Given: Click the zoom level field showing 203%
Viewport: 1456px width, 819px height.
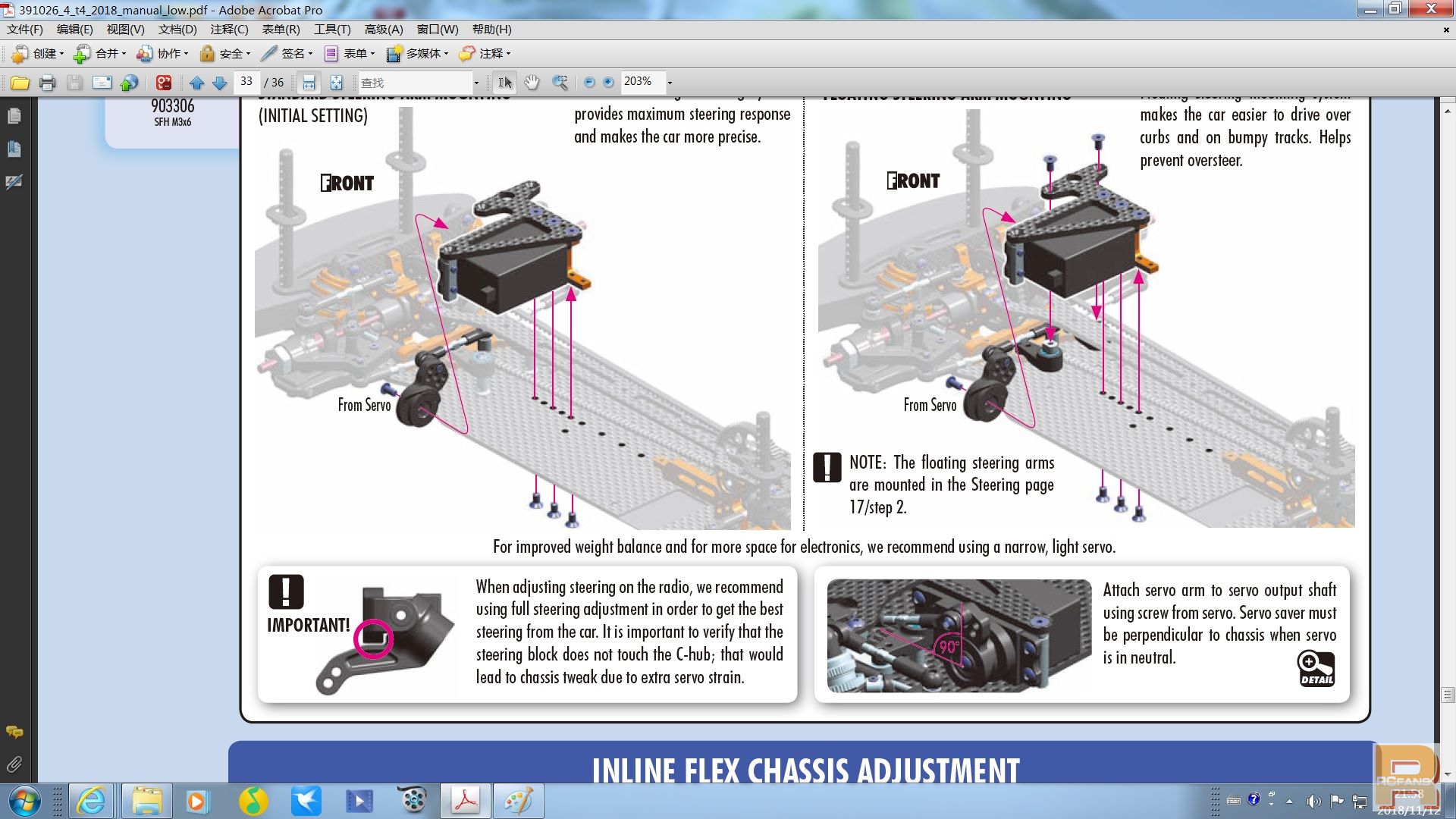Looking at the screenshot, I should [x=642, y=82].
